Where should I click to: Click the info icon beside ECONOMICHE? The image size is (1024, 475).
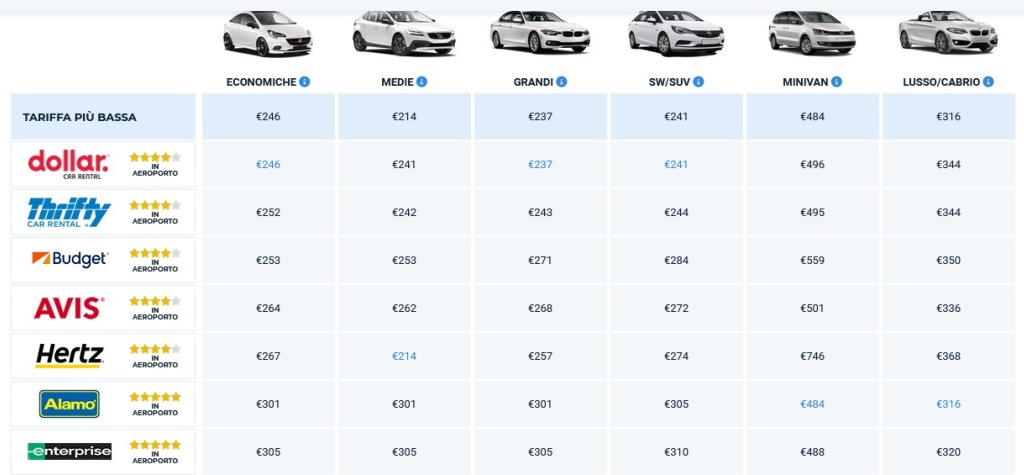click(x=304, y=82)
